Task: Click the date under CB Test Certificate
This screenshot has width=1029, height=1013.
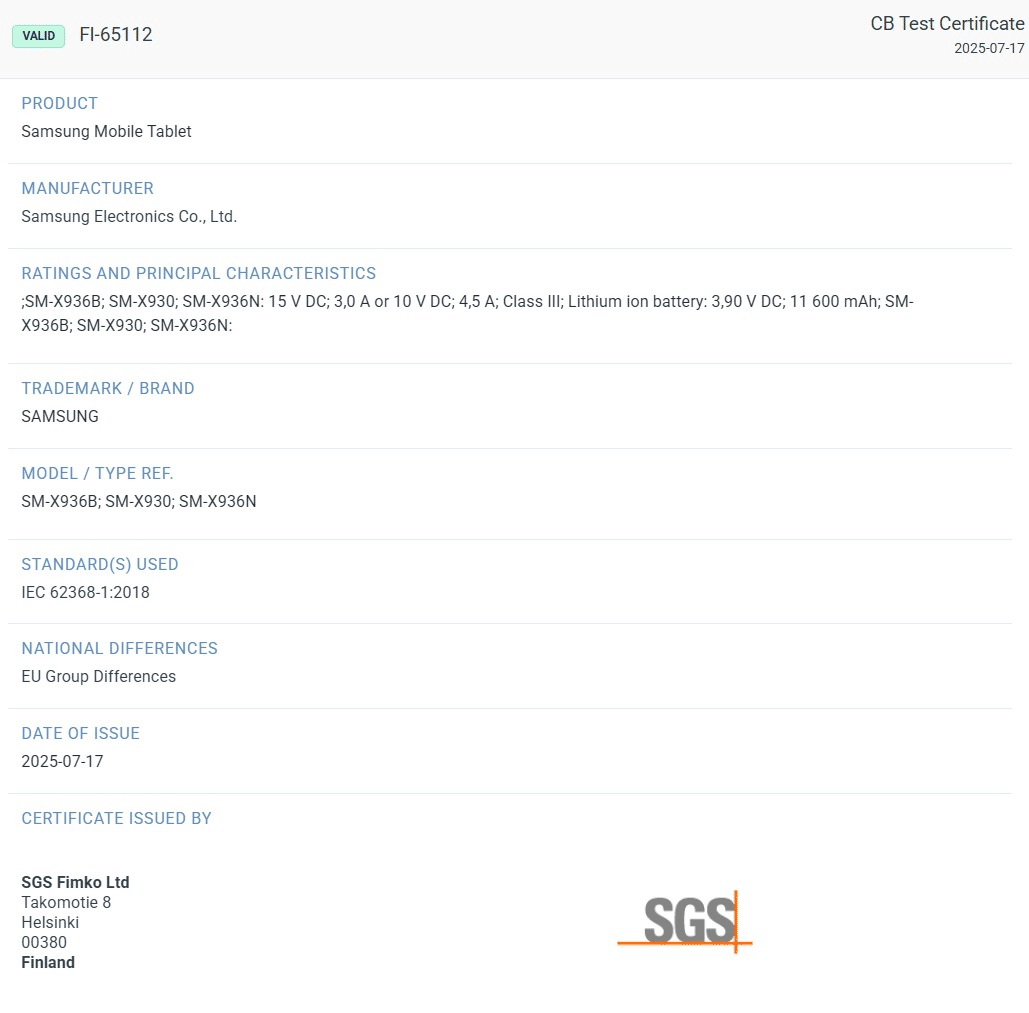Action: click(x=989, y=48)
